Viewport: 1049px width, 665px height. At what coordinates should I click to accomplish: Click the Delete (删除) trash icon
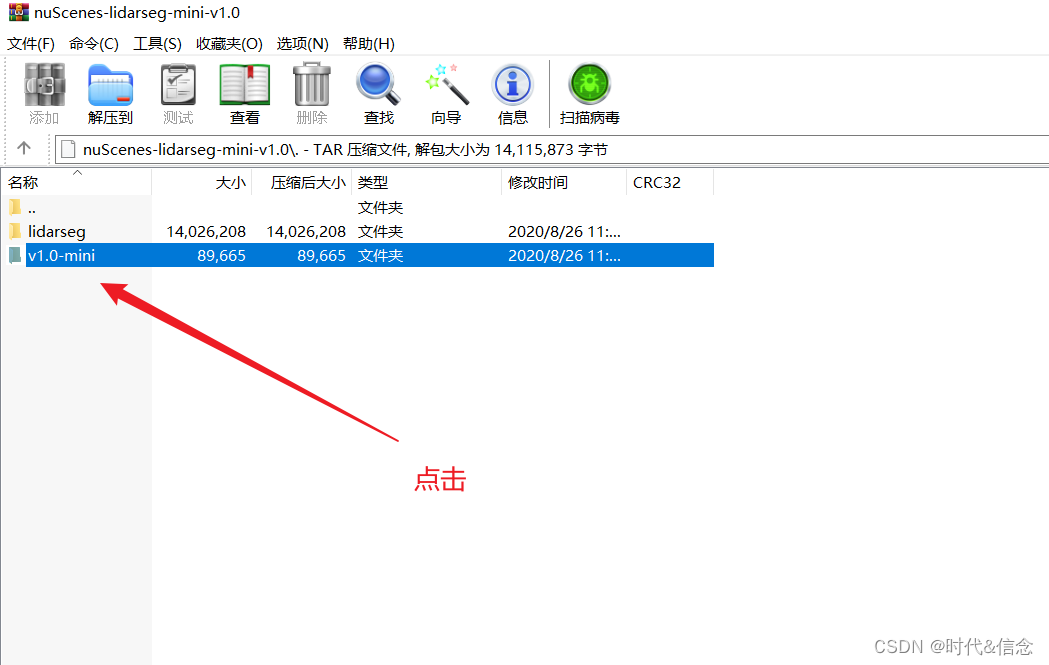312,84
